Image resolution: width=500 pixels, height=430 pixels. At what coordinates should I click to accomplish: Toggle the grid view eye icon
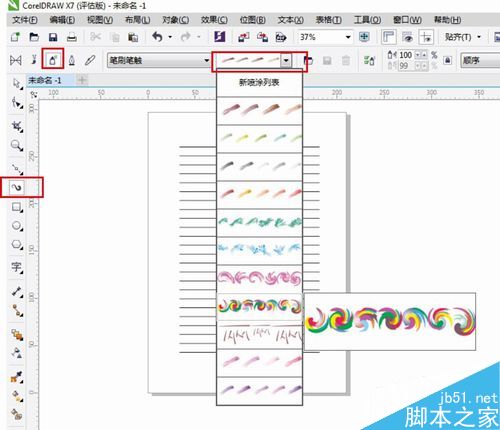pos(408,37)
